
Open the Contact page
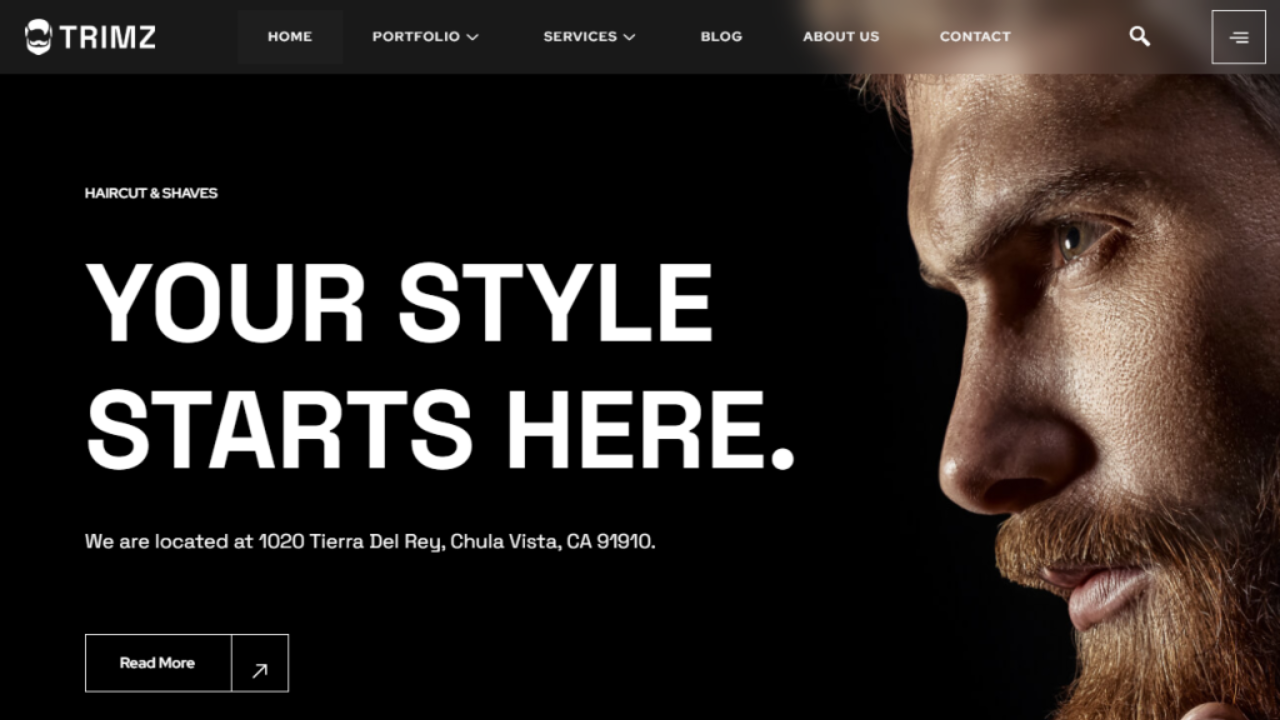click(975, 37)
